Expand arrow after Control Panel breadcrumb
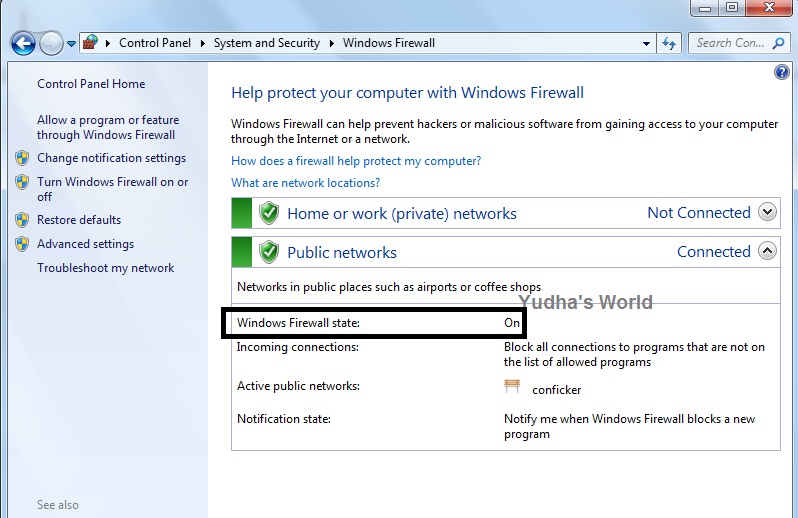The height and width of the screenshot is (518, 798). point(203,43)
